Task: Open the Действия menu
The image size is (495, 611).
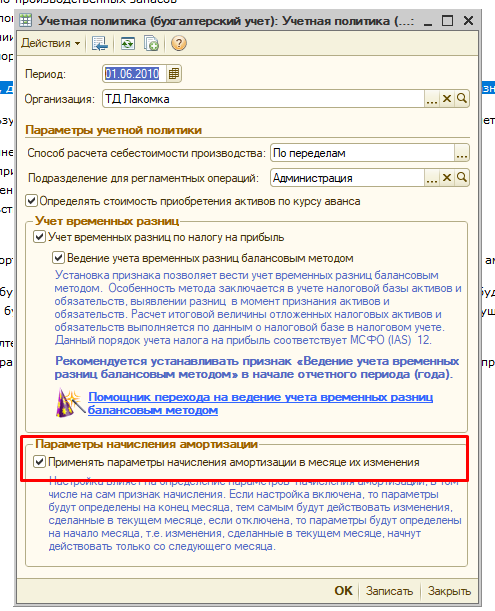Action: (50, 43)
